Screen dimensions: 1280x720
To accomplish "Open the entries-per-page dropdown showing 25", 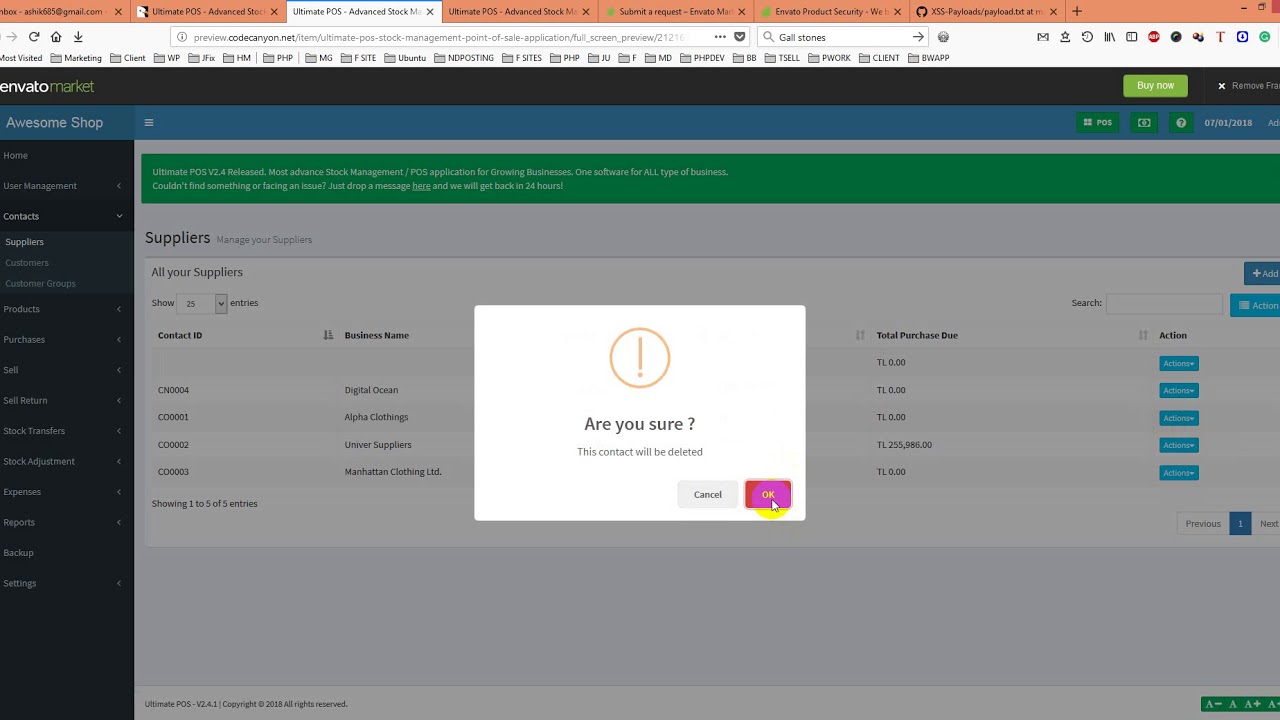I will (202, 303).
